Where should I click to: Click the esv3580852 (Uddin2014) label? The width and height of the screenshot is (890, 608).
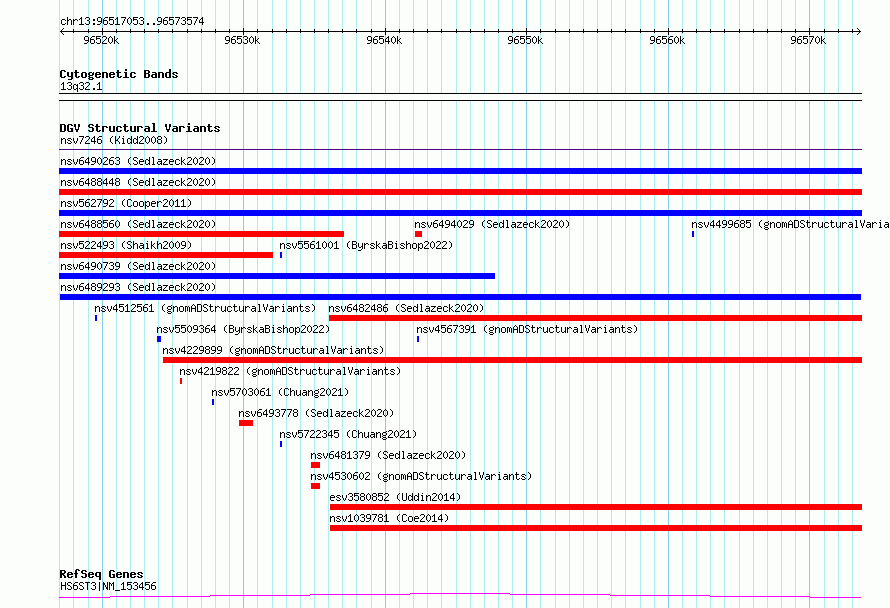coord(395,497)
